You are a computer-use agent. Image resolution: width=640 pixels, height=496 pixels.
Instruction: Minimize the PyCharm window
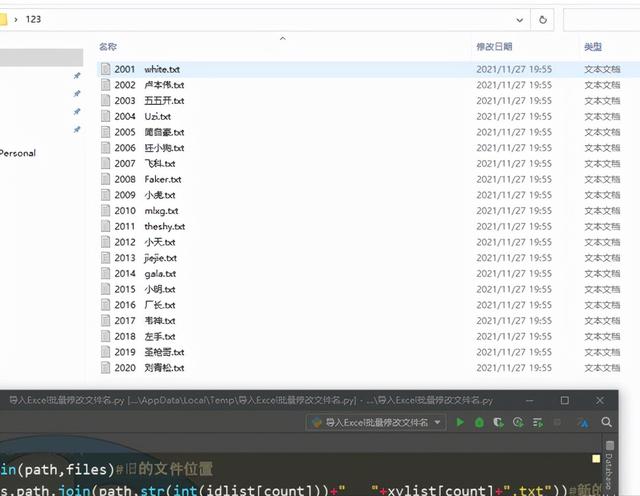point(529,400)
